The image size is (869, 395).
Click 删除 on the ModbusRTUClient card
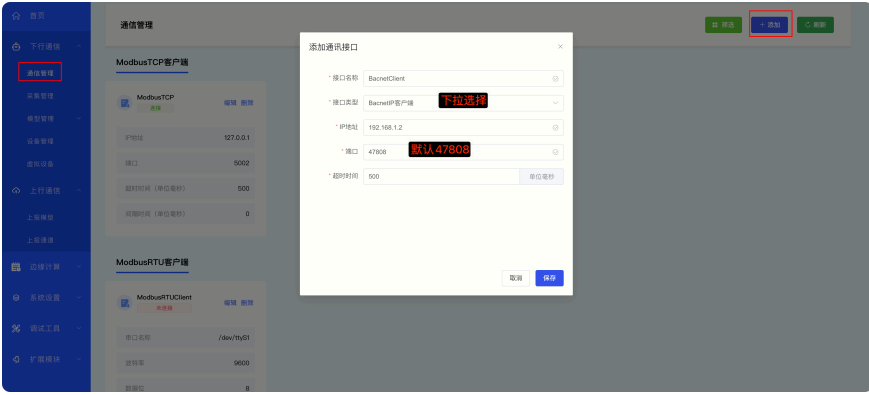tap(247, 302)
